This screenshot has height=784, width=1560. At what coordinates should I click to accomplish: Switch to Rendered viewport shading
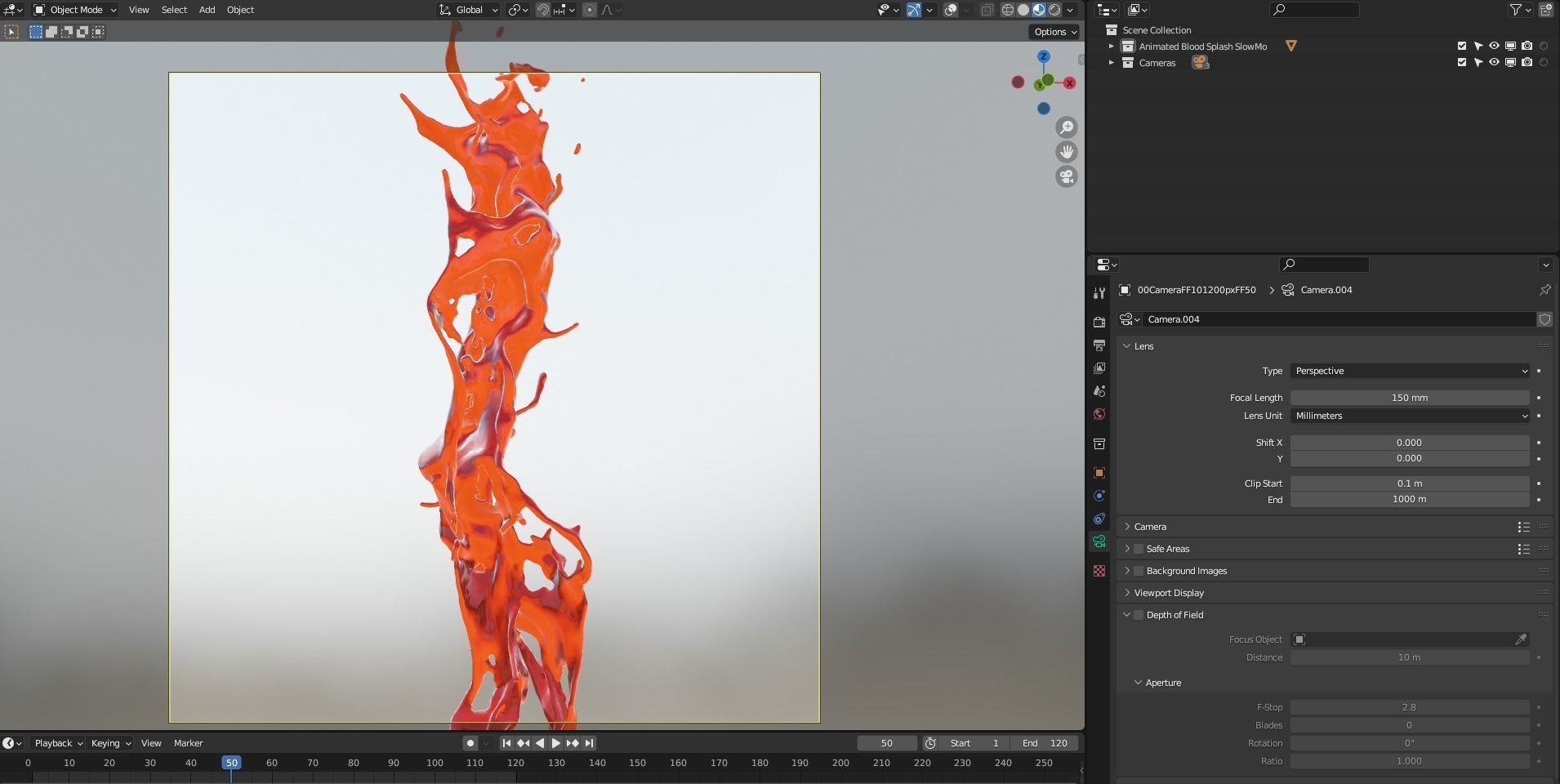coord(1054,10)
